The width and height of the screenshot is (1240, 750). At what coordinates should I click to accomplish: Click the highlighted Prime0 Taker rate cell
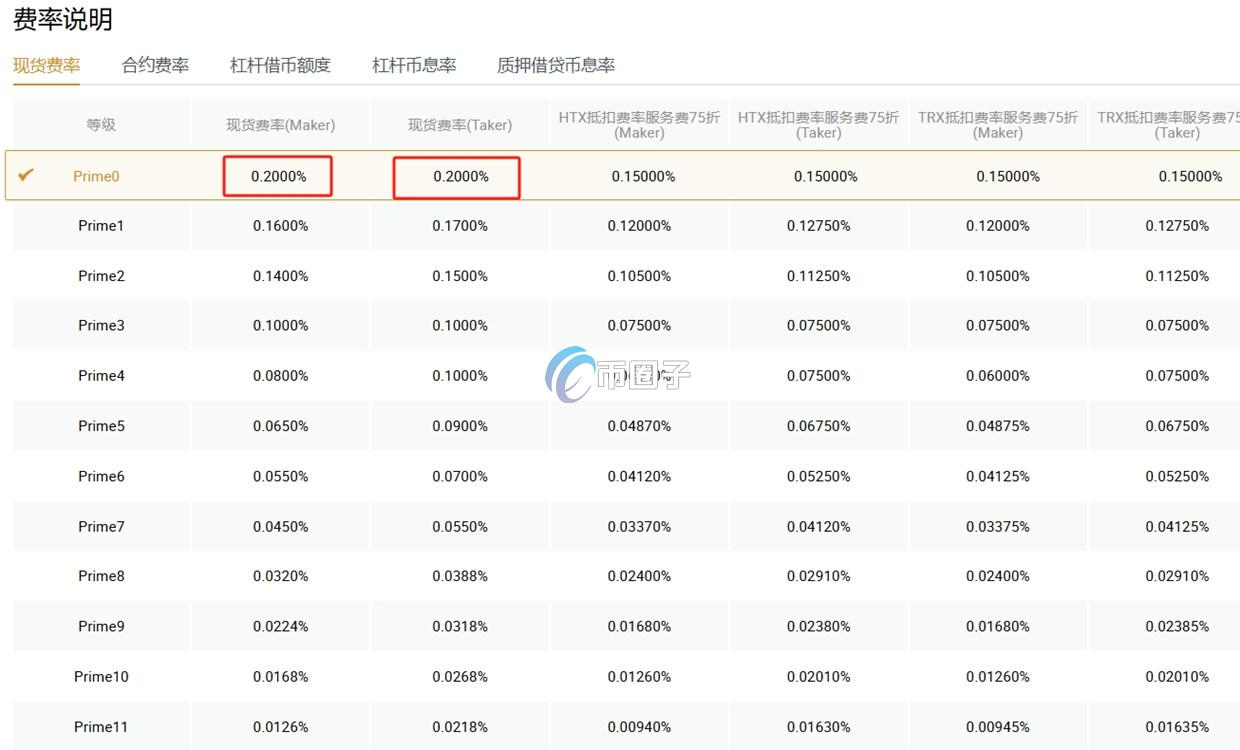tap(457, 177)
